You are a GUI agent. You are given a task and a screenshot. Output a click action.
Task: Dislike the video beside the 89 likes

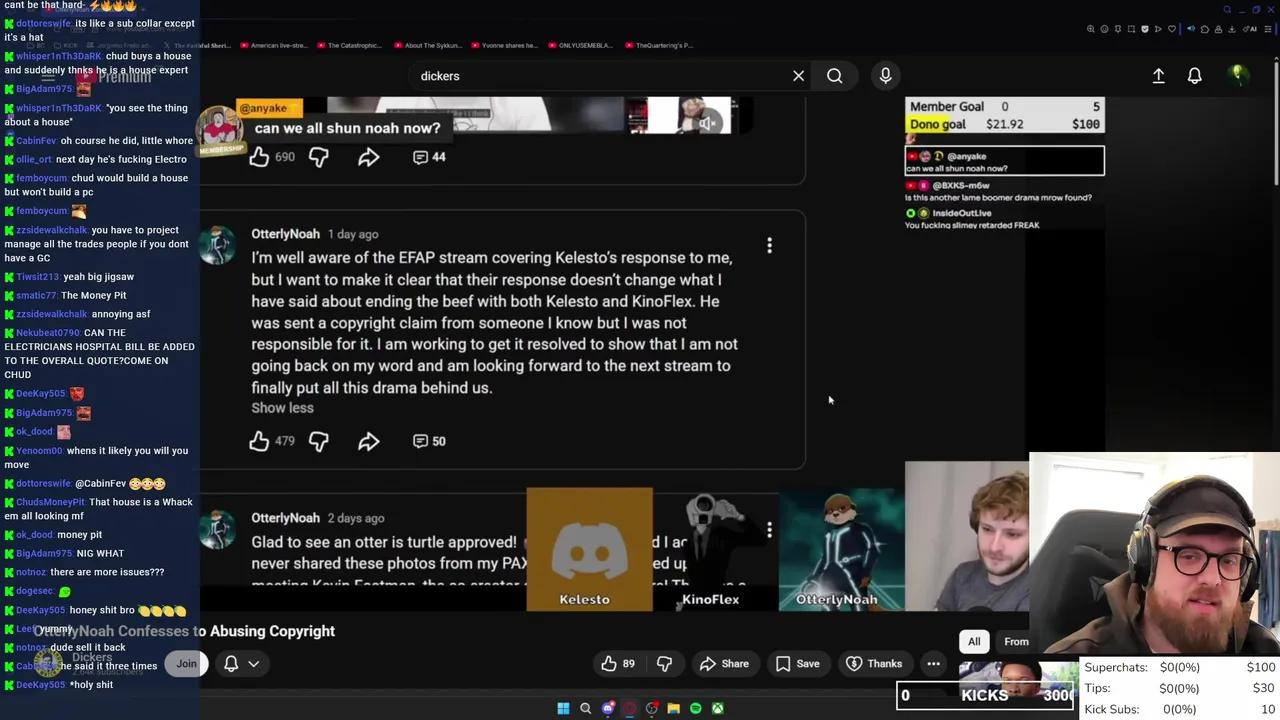pos(664,663)
